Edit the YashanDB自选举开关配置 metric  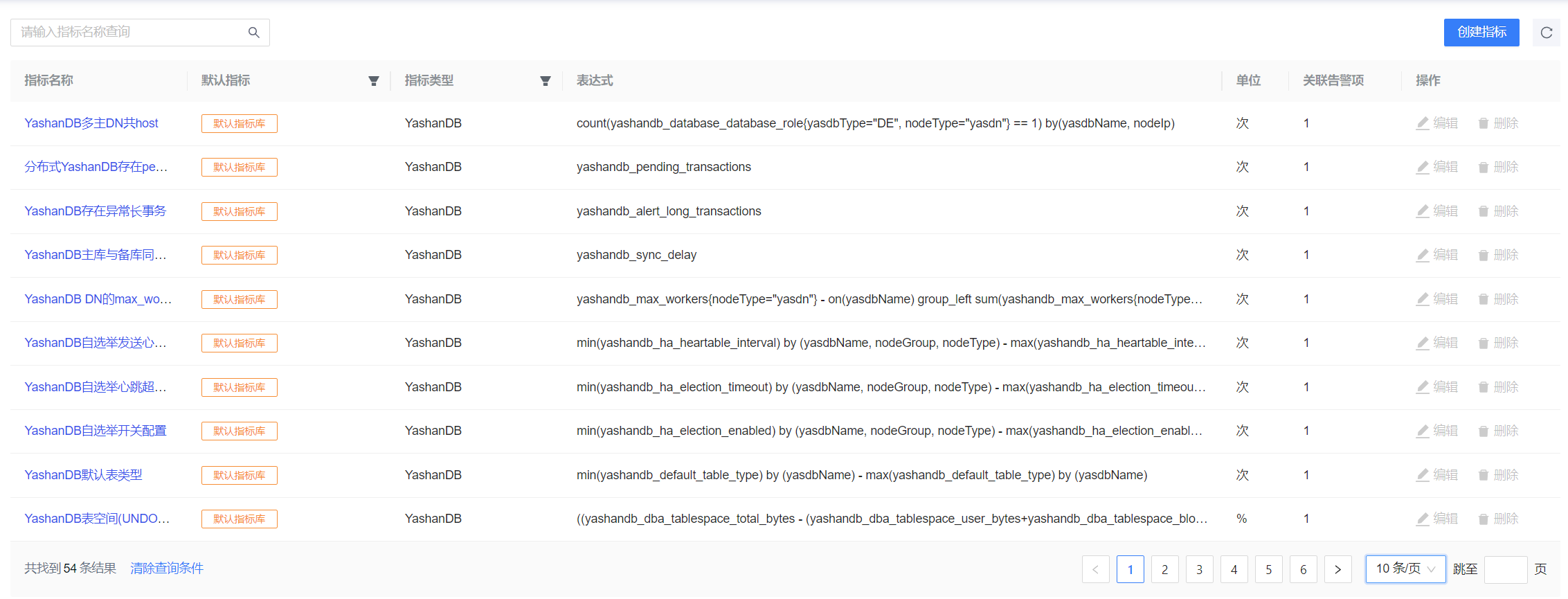tap(1436, 431)
